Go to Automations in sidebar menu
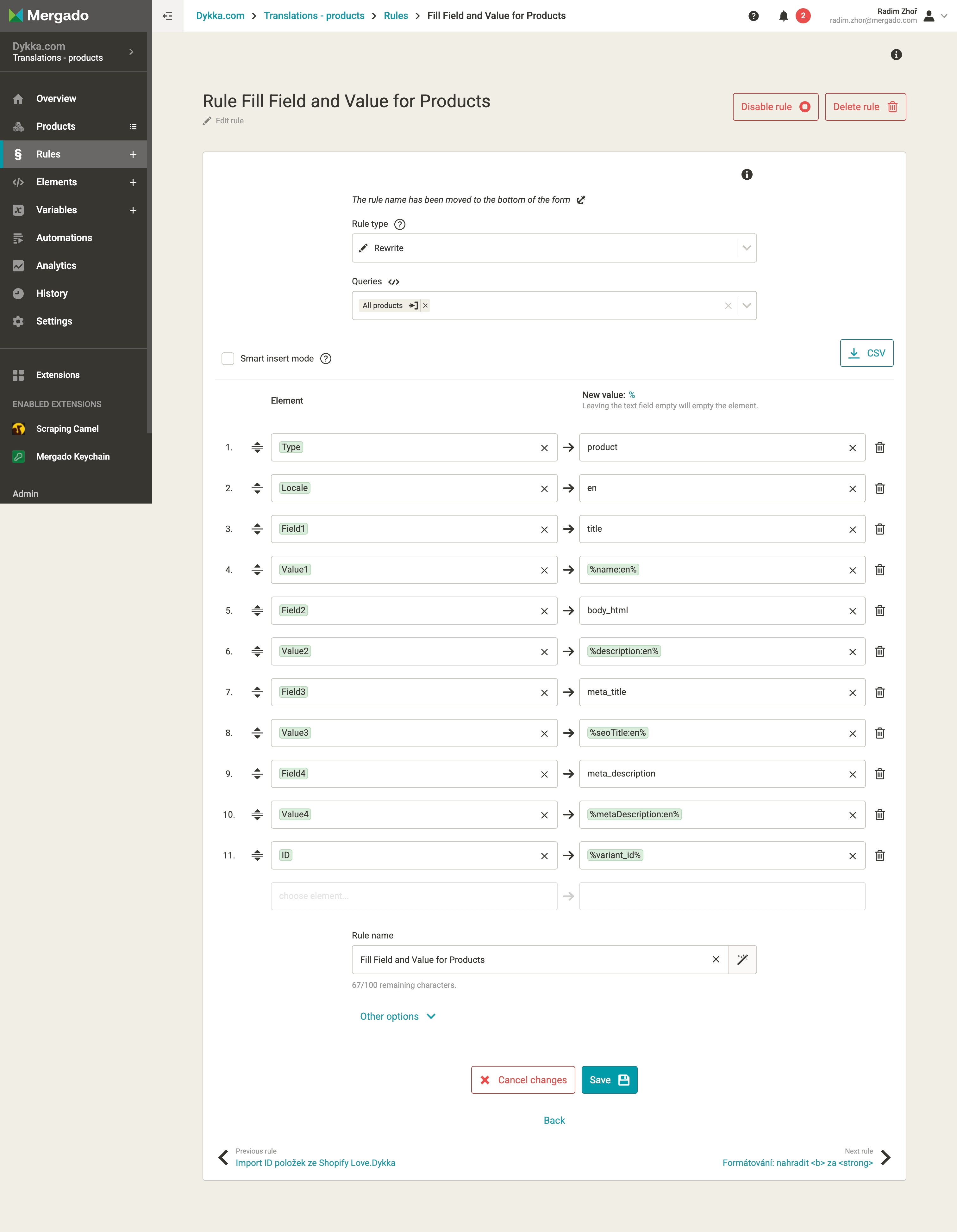The width and height of the screenshot is (957, 1232). tap(64, 238)
